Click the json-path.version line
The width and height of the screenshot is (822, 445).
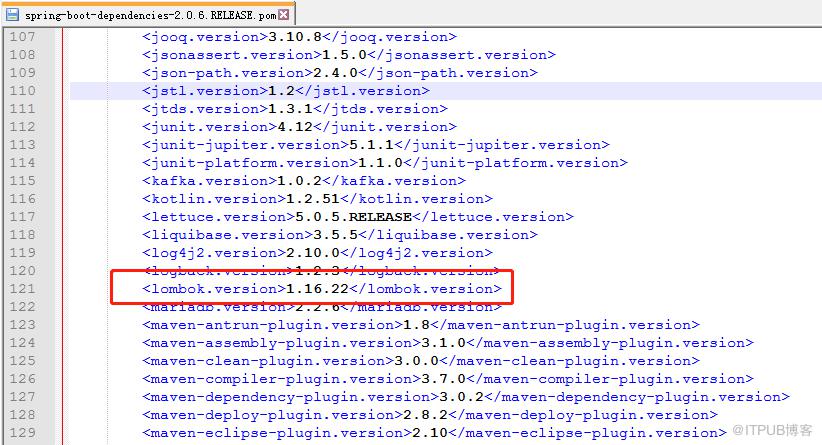[x=340, y=73]
